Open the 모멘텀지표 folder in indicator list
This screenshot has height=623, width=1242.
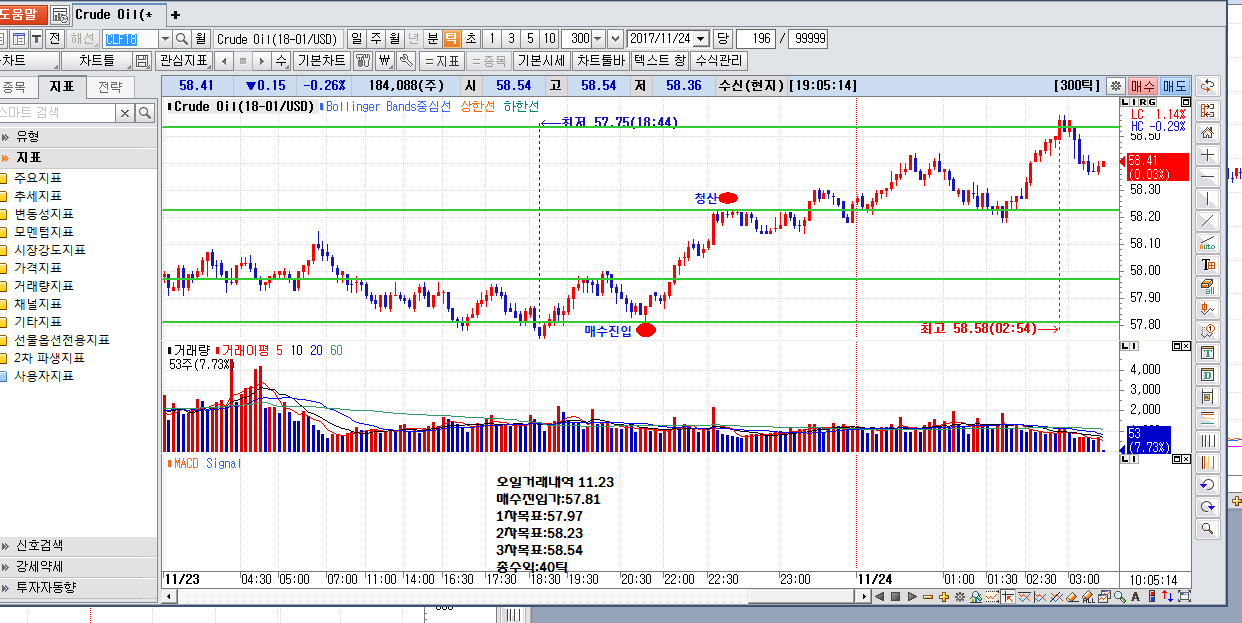click(x=43, y=232)
